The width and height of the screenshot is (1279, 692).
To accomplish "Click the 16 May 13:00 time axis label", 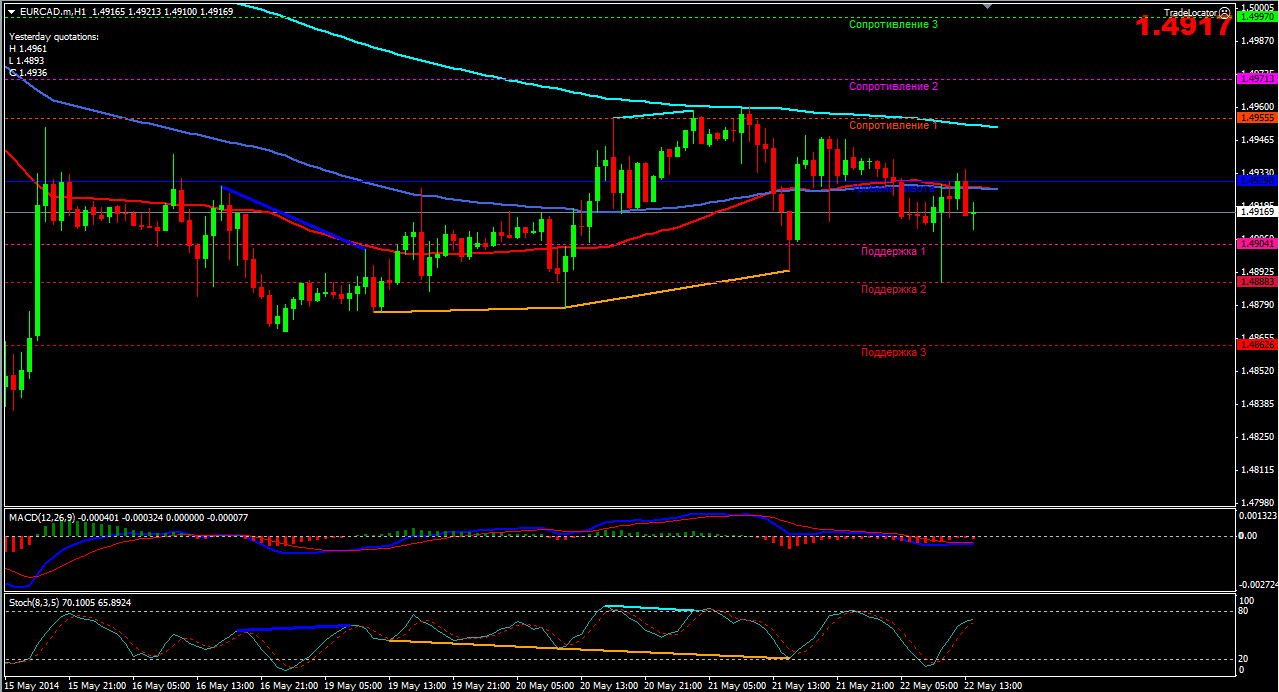I will [x=224, y=685].
